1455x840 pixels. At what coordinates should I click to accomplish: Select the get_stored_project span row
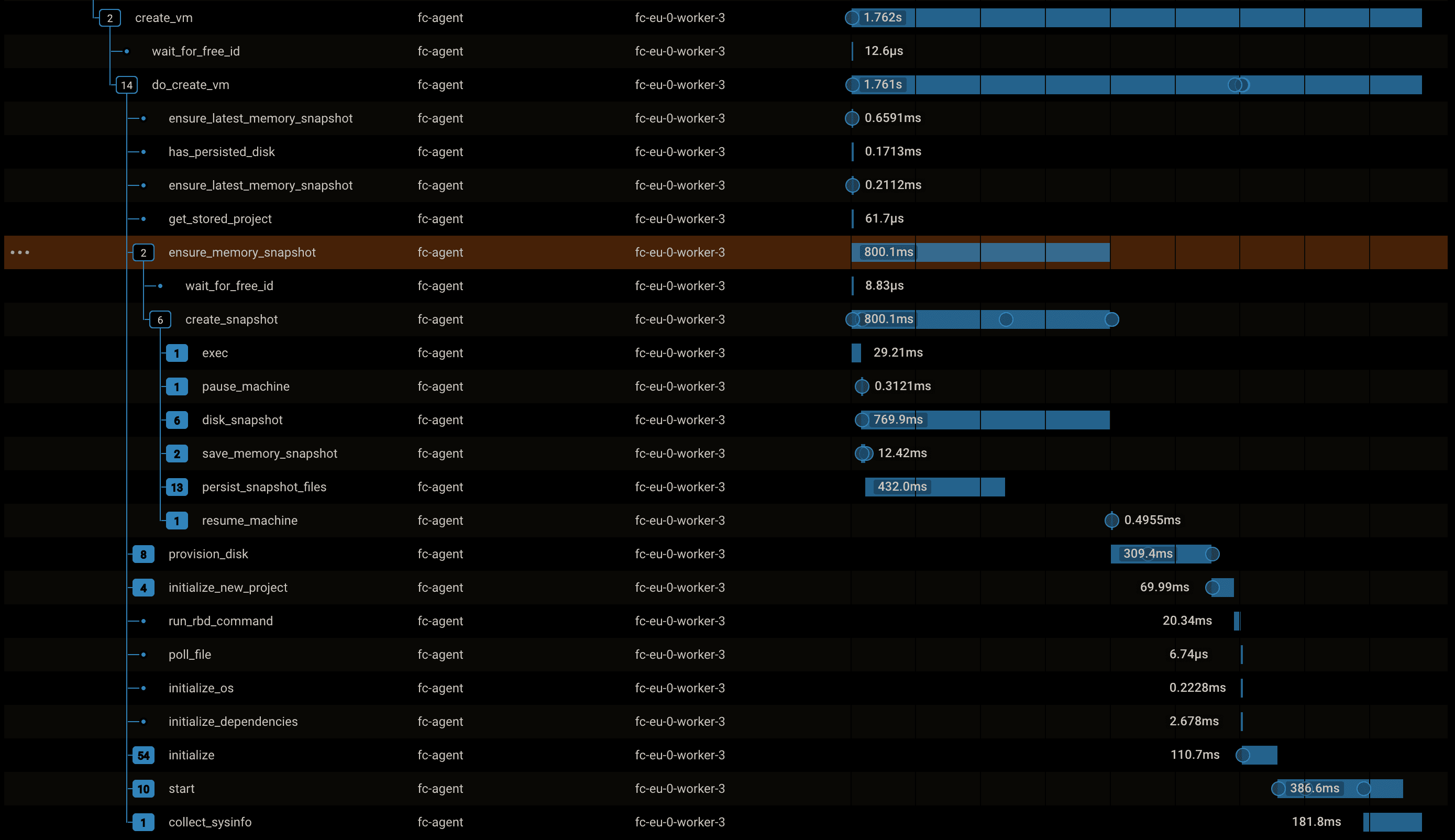(726, 219)
